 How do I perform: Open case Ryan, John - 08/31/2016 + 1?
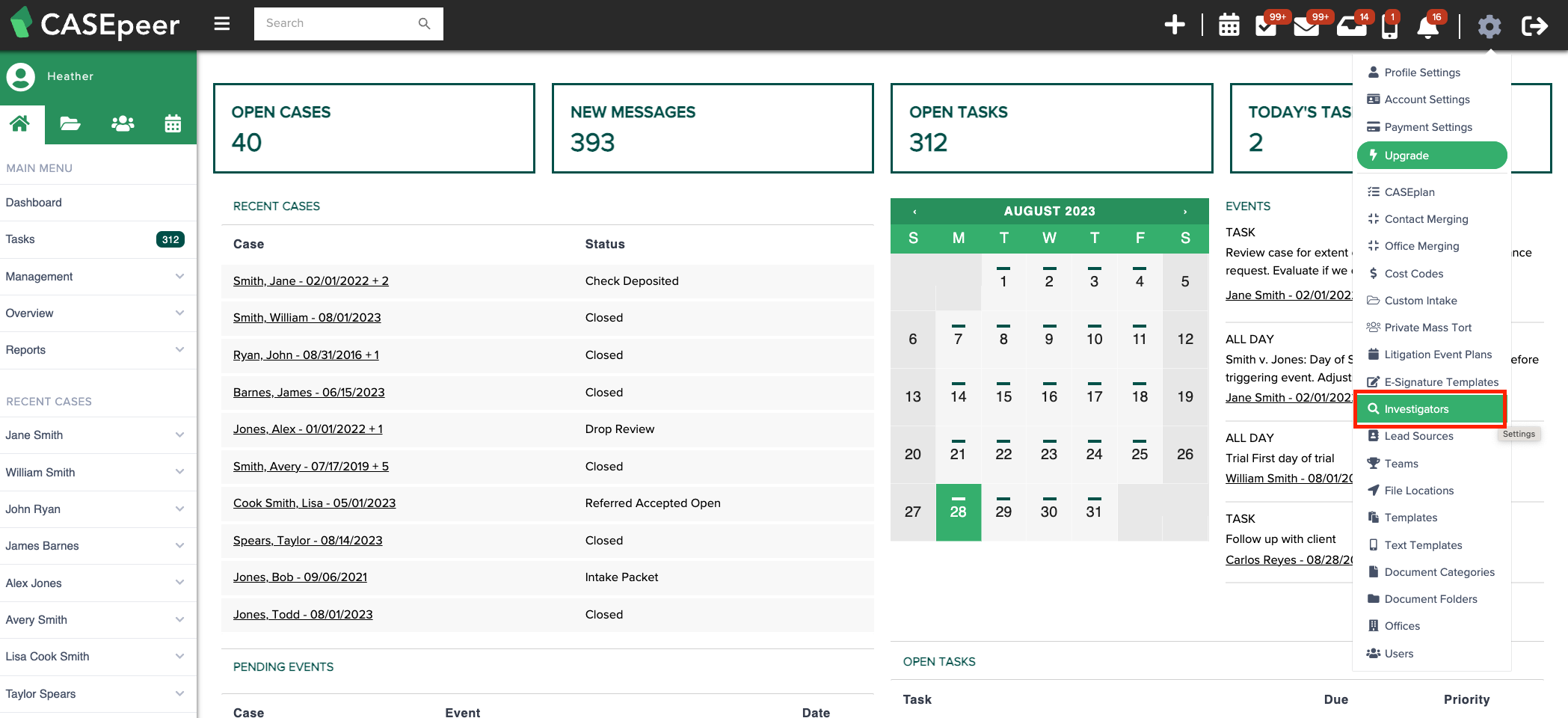click(306, 355)
